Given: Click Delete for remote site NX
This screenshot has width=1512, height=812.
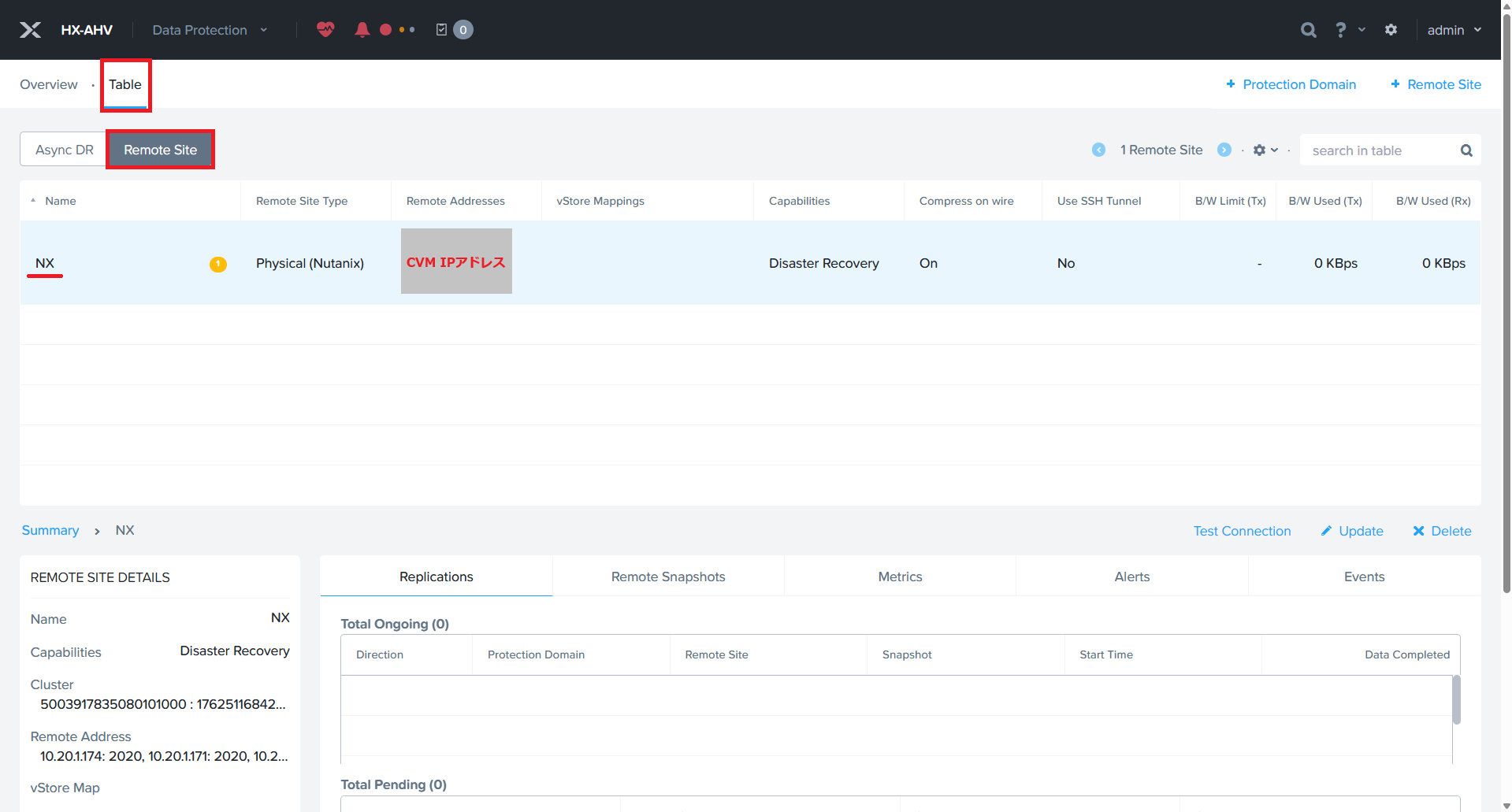Looking at the screenshot, I should [x=1442, y=531].
